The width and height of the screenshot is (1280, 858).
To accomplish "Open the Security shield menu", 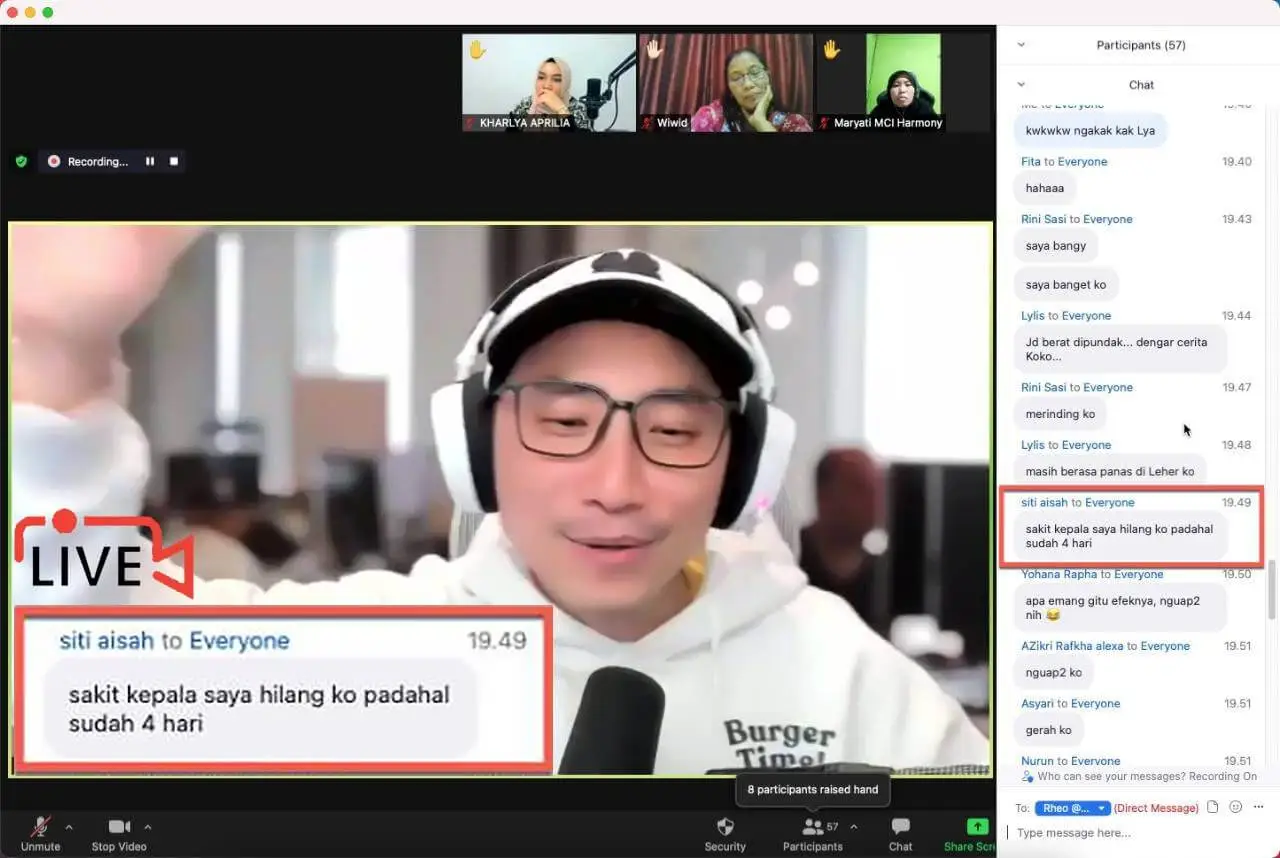I will coord(725,834).
